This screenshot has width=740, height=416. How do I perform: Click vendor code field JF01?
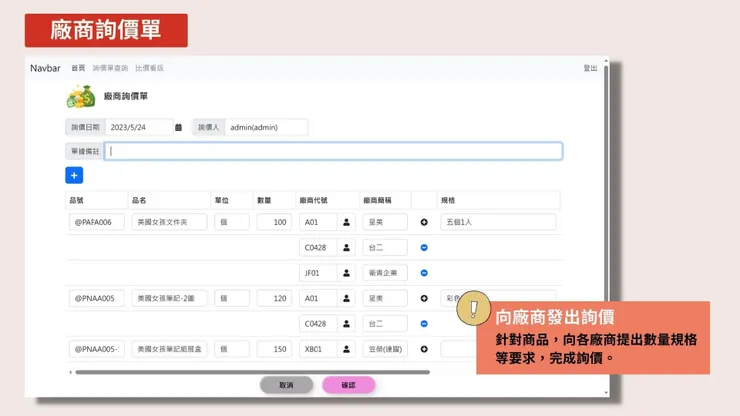(318, 273)
